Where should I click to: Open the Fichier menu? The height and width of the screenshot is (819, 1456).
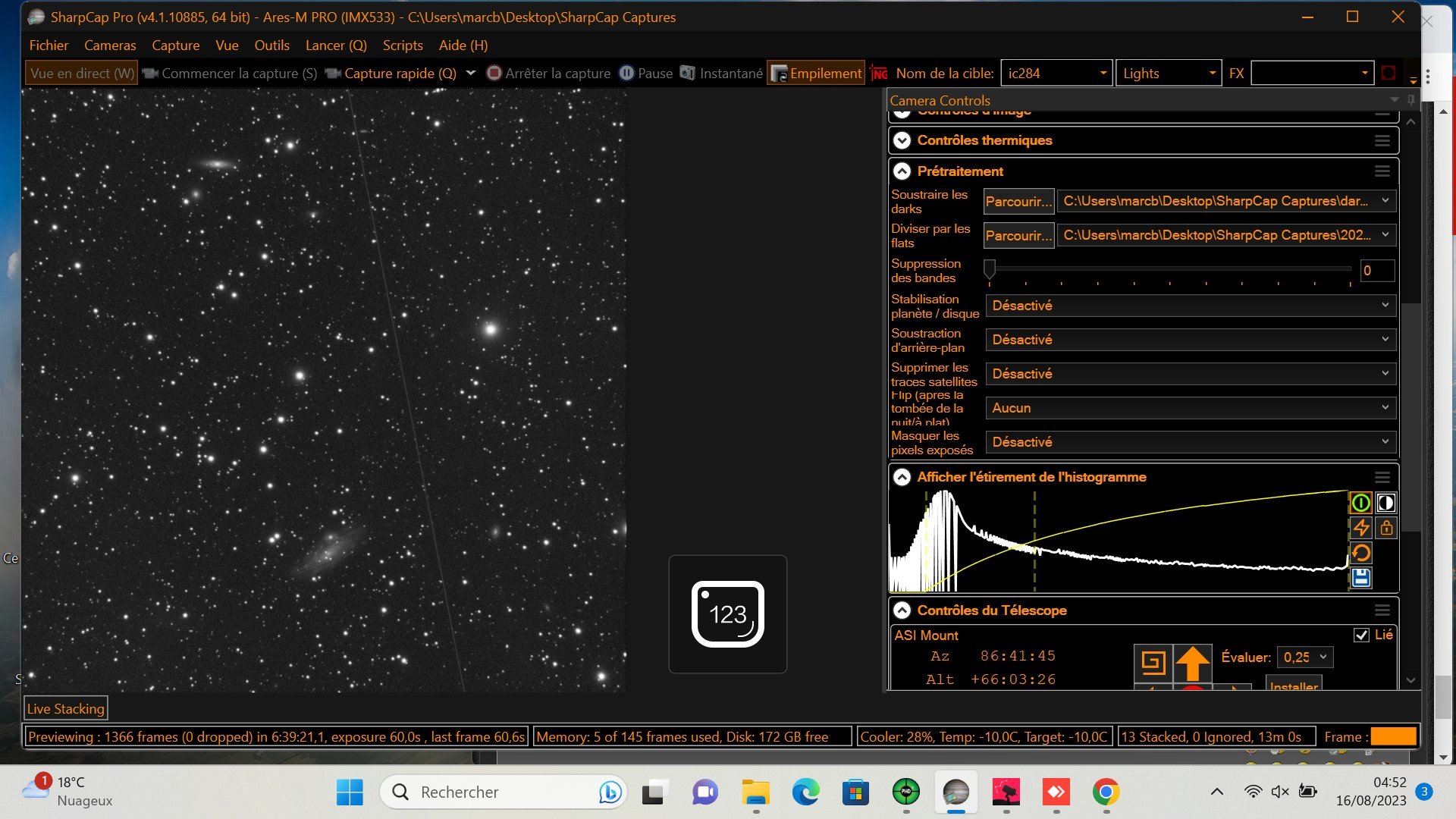(x=49, y=45)
